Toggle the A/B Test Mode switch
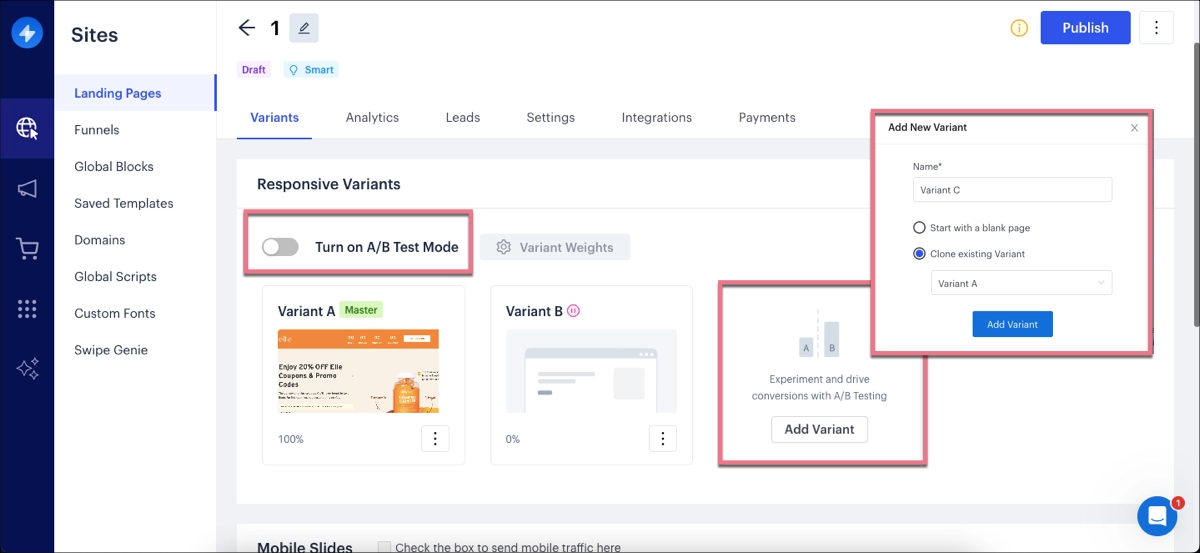1200x553 pixels. tap(280, 247)
